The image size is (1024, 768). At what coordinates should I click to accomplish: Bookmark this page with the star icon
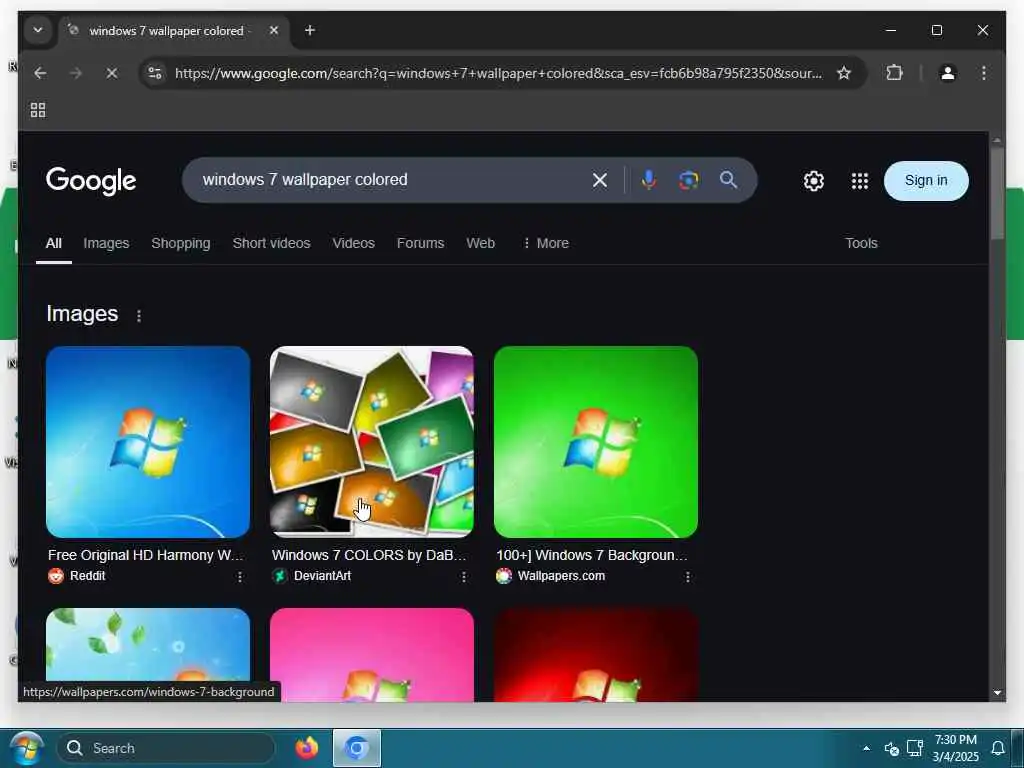[844, 73]
